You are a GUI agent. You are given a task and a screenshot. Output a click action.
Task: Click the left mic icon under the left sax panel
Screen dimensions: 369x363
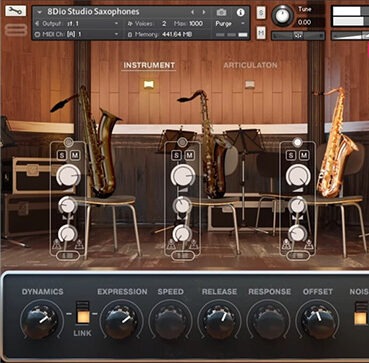pos(56,245)
